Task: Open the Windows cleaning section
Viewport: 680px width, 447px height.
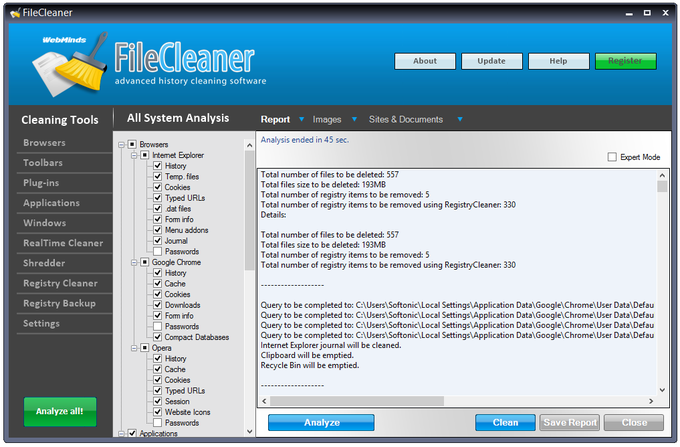Action: 45,223
